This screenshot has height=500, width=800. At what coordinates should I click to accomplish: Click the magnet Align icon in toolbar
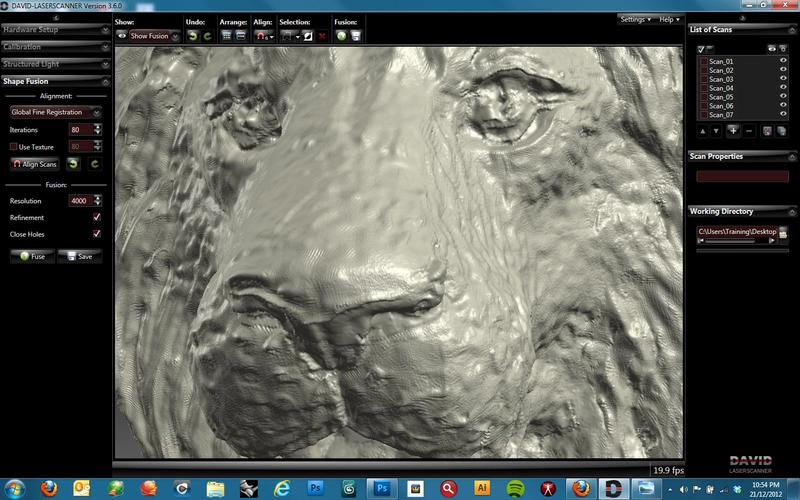[x=262, y=35]
